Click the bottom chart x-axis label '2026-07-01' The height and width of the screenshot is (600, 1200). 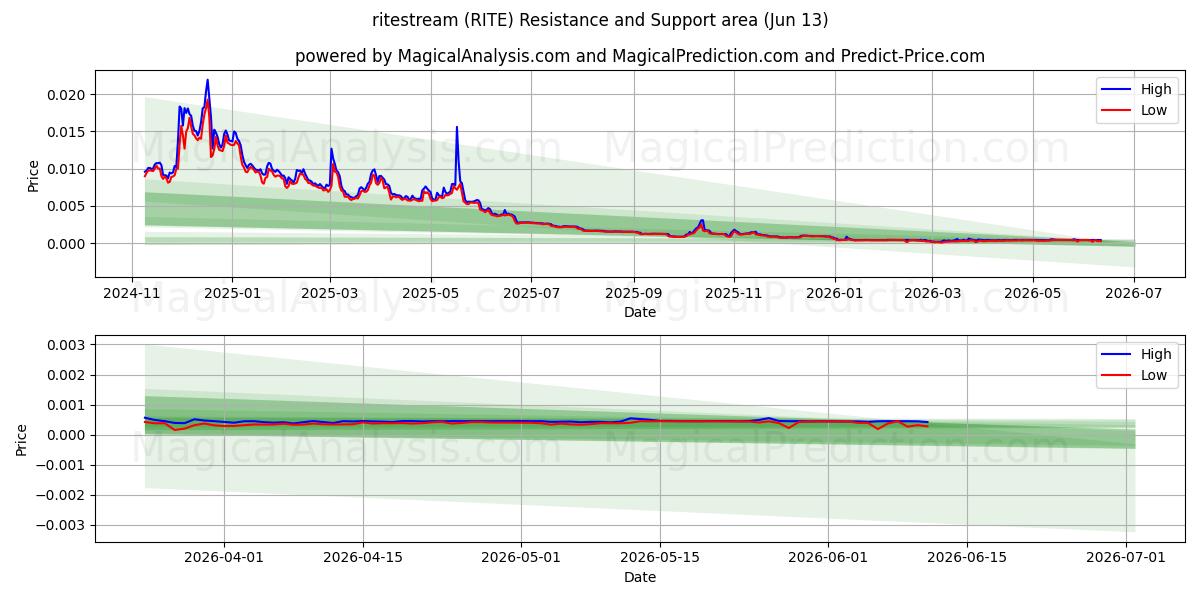tap(1126, 557)
